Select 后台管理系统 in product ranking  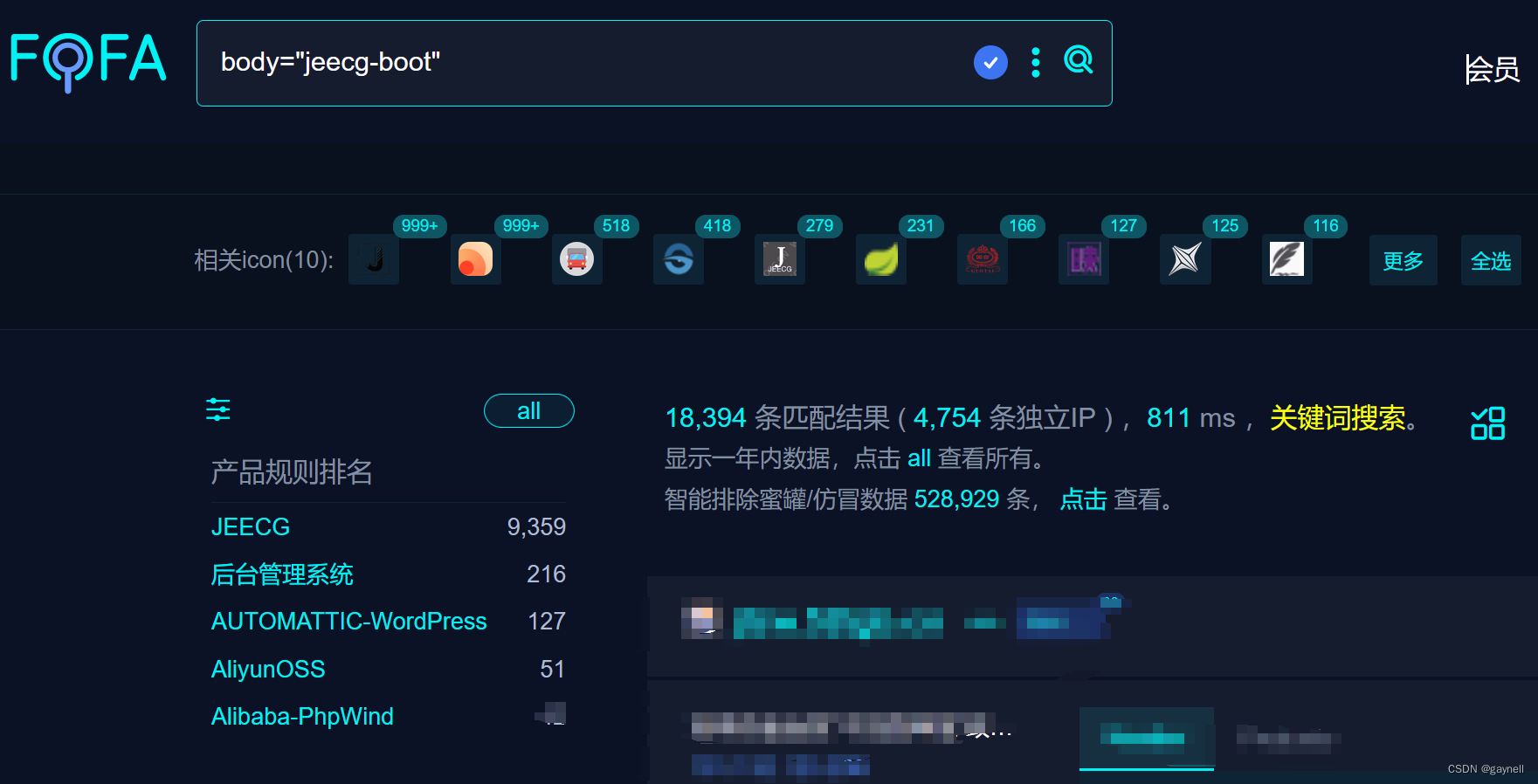(282, 574)
